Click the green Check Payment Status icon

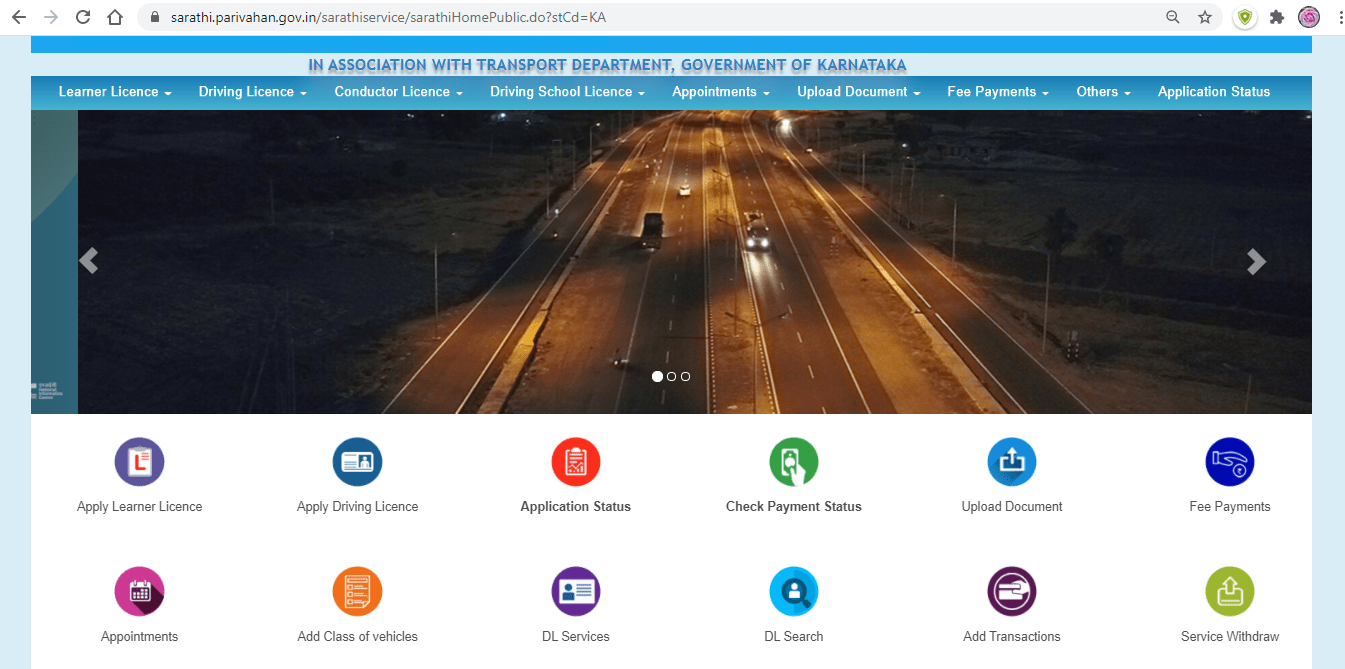coord(794,462)
